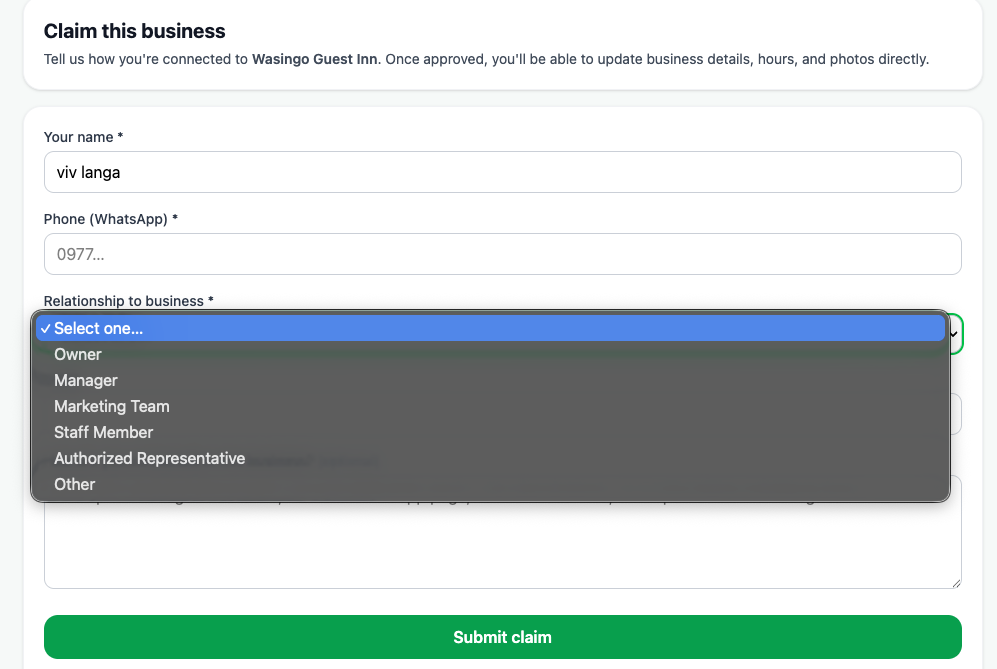The width and height of the screenshot is (997, 669).
Task: Click the Phone (WhatsApp) input field
Action: pyautogui.click(x=502, y=254)
